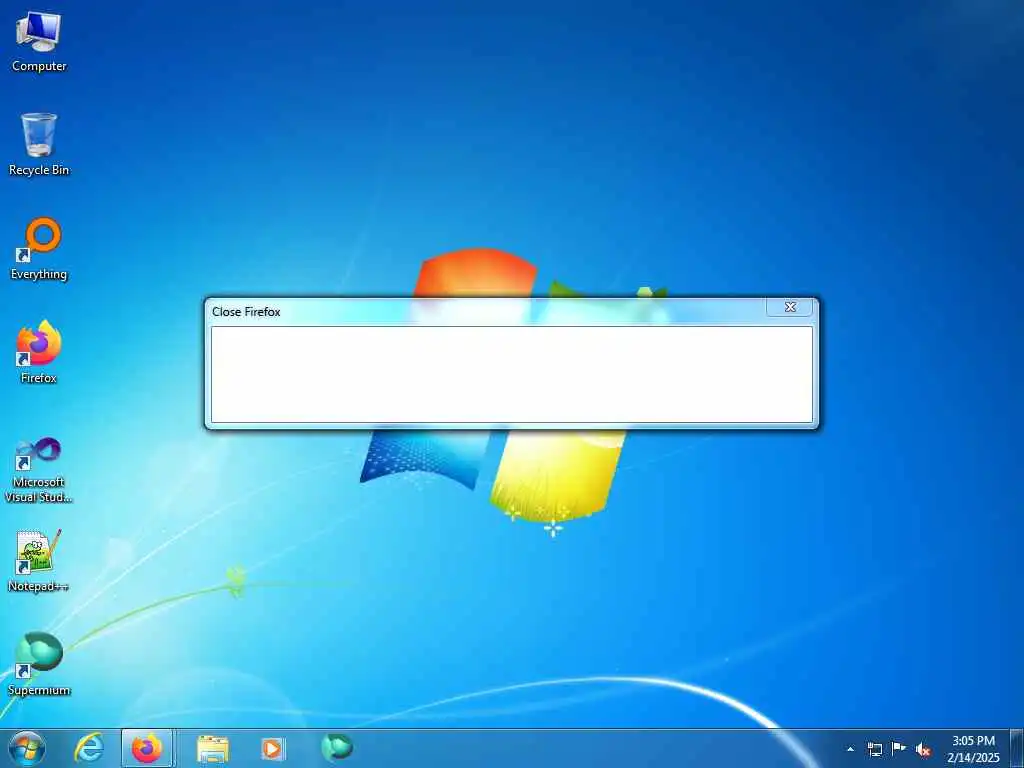Image resolution: width=1024 pixels, height=768 pixels.
Task: Open Windows Explorer from the taskbar
Action: click(213, 748)
